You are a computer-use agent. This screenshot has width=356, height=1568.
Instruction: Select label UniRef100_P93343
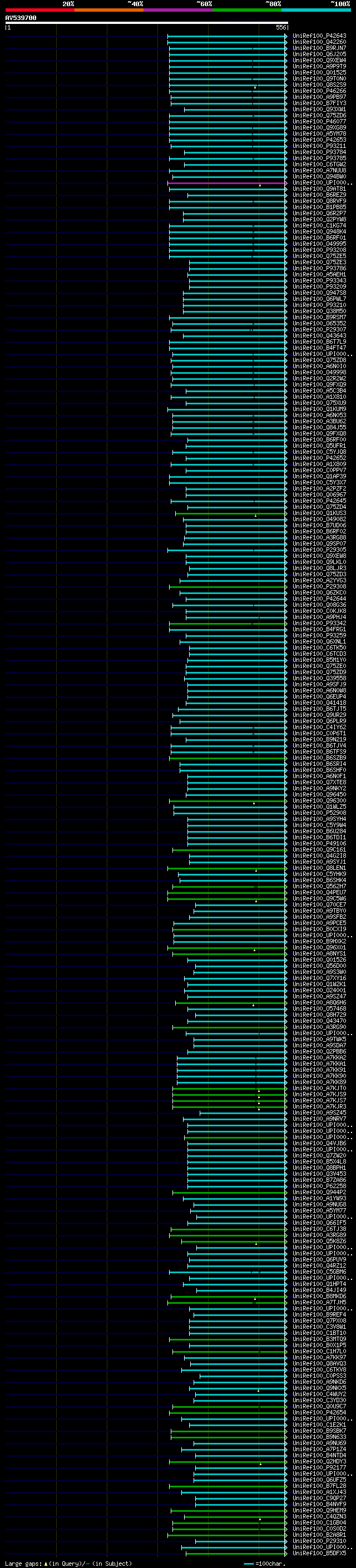click(319, 280)
